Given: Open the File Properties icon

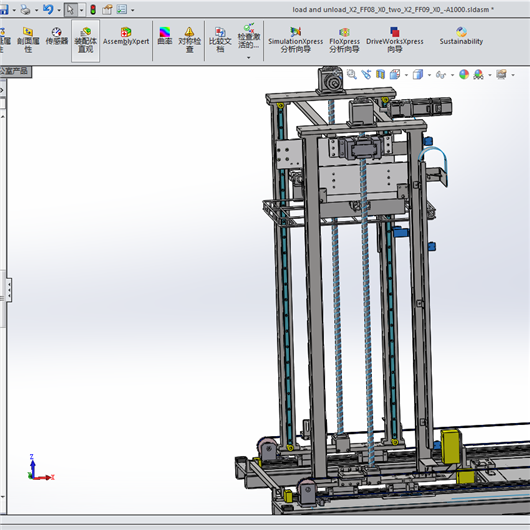Looking at the screenshot, I should pos(107,10).
